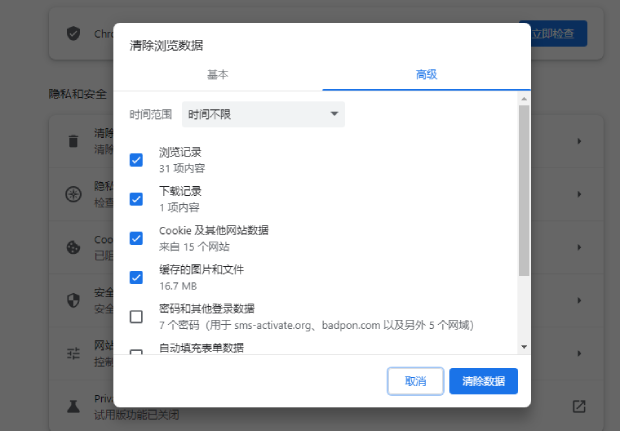Click the site settings sliders icon
620x431 pixels.
pyautogui.click(x=73, y=353)
